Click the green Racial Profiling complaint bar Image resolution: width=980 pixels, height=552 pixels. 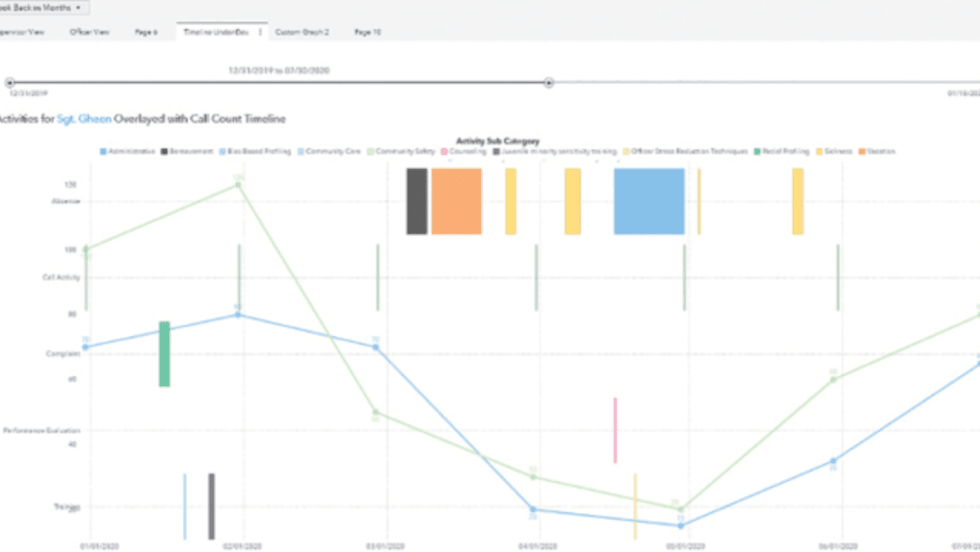coord(164,354)
